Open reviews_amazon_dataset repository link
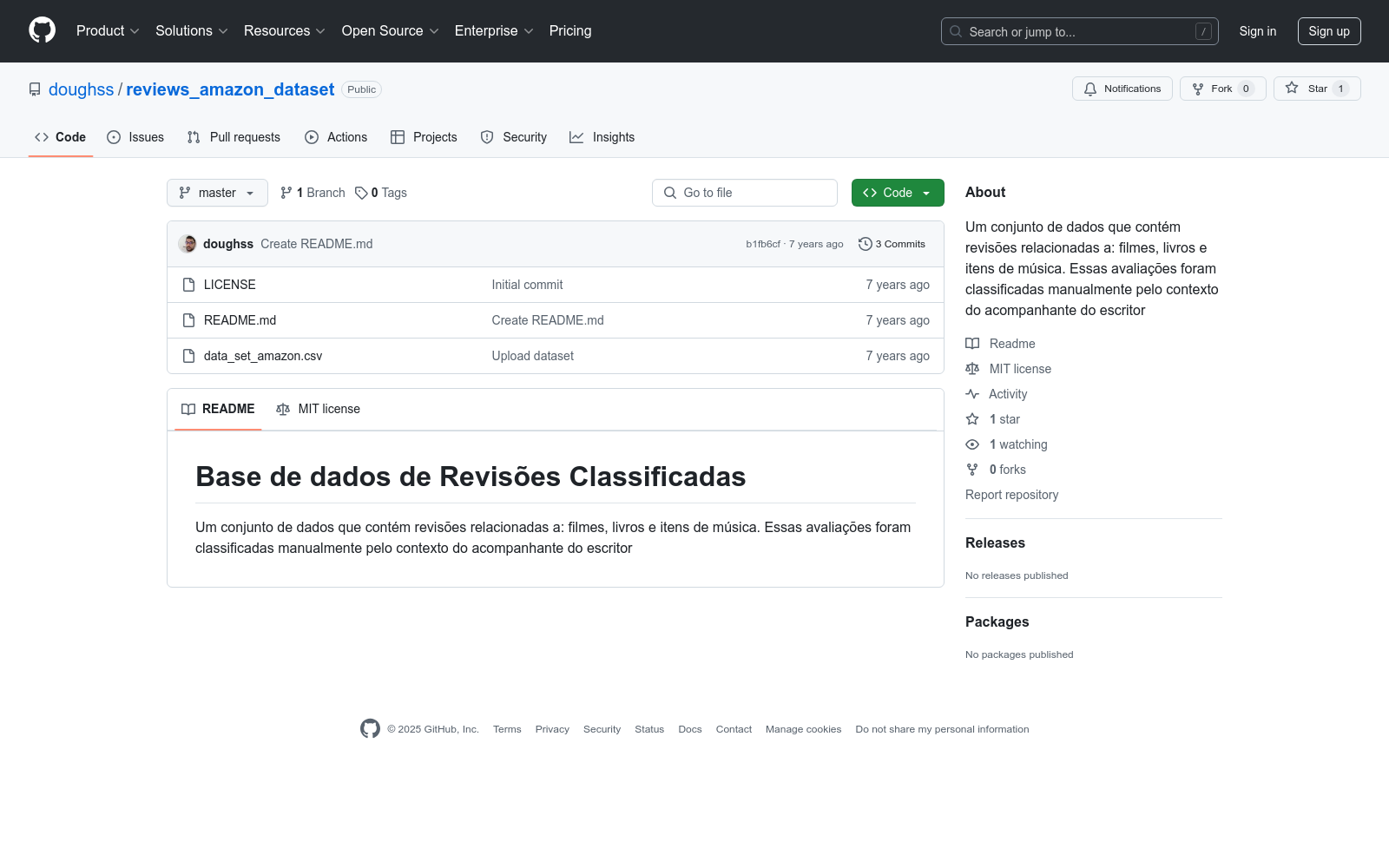The width and height of the screenshot is (1389, 868). (230, 89)
